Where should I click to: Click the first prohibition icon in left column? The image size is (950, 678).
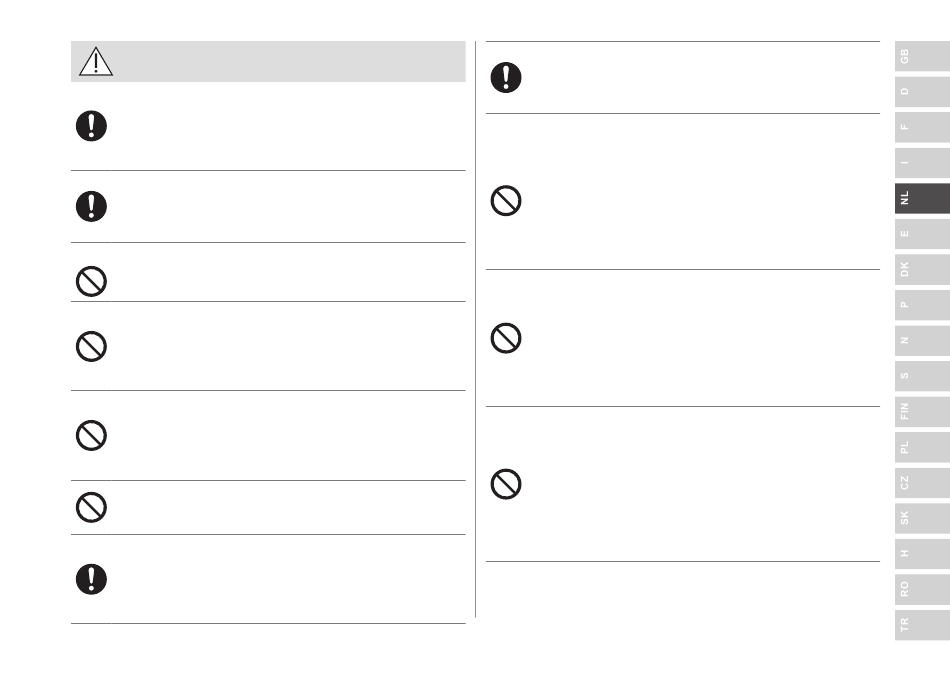coord(91,281)
